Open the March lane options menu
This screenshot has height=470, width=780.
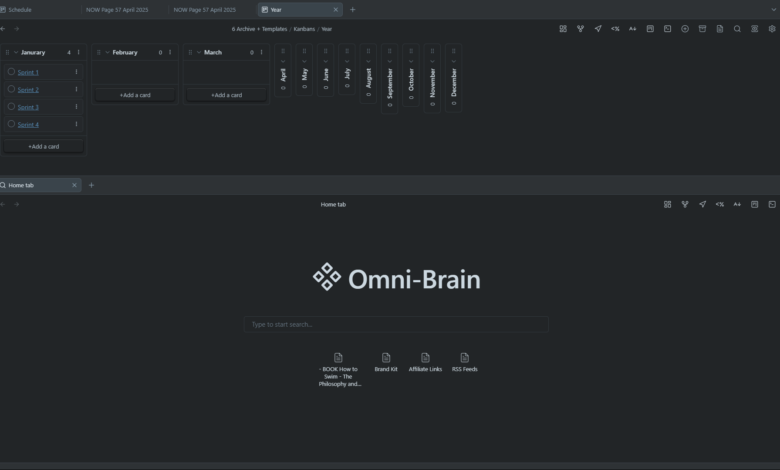[x=261, y=52]
